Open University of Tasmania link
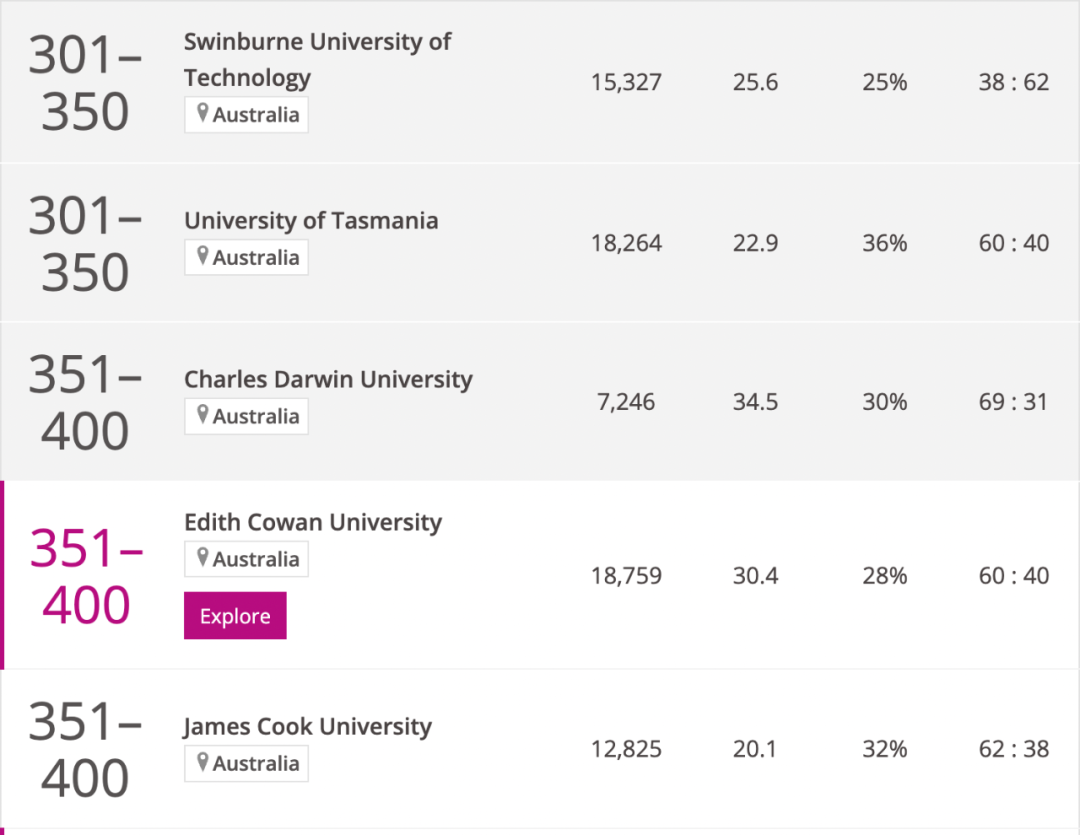This screenshot has height=835, width=1080. click(311, 221)
